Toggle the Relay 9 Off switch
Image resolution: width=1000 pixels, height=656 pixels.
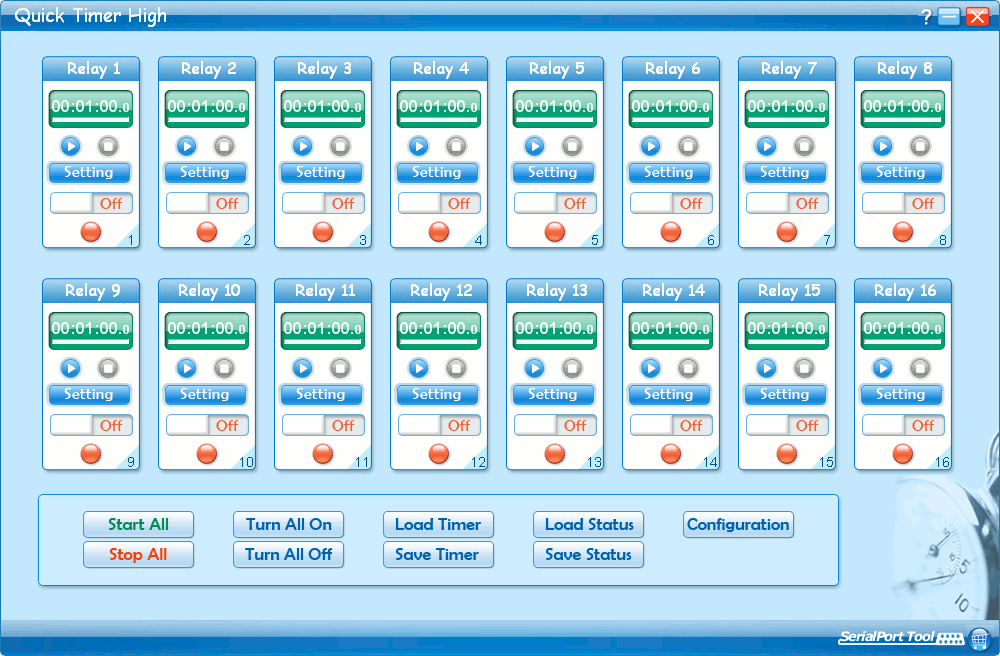(x=91, y=425)
